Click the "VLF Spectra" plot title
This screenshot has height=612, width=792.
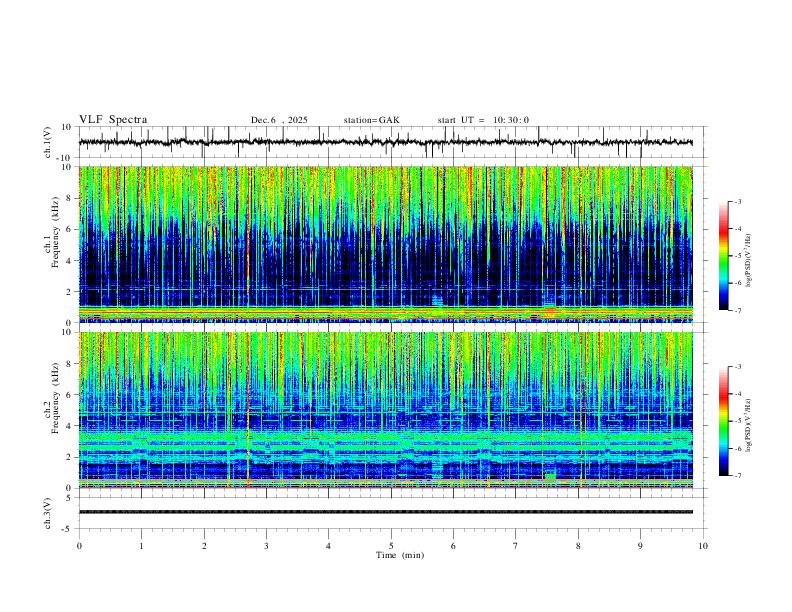tap(113, 120)
